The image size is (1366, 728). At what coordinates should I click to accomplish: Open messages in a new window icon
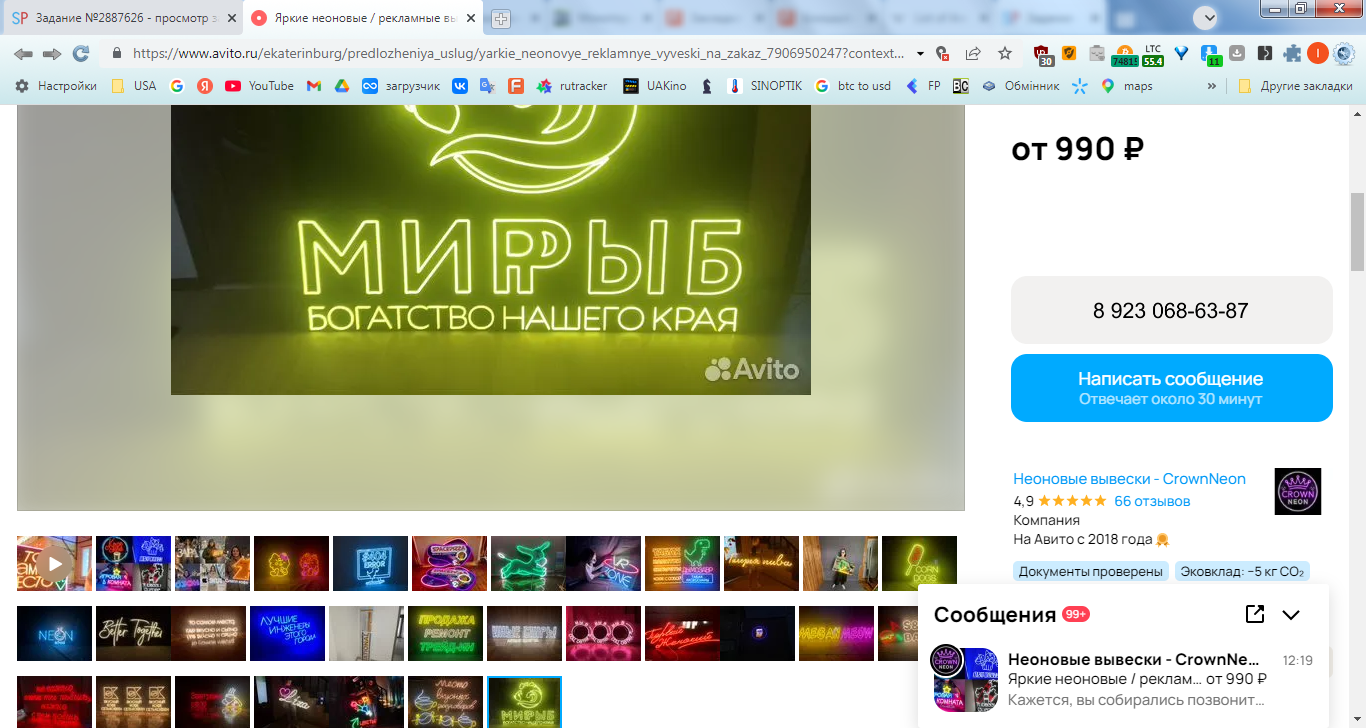click(1255, 614)
